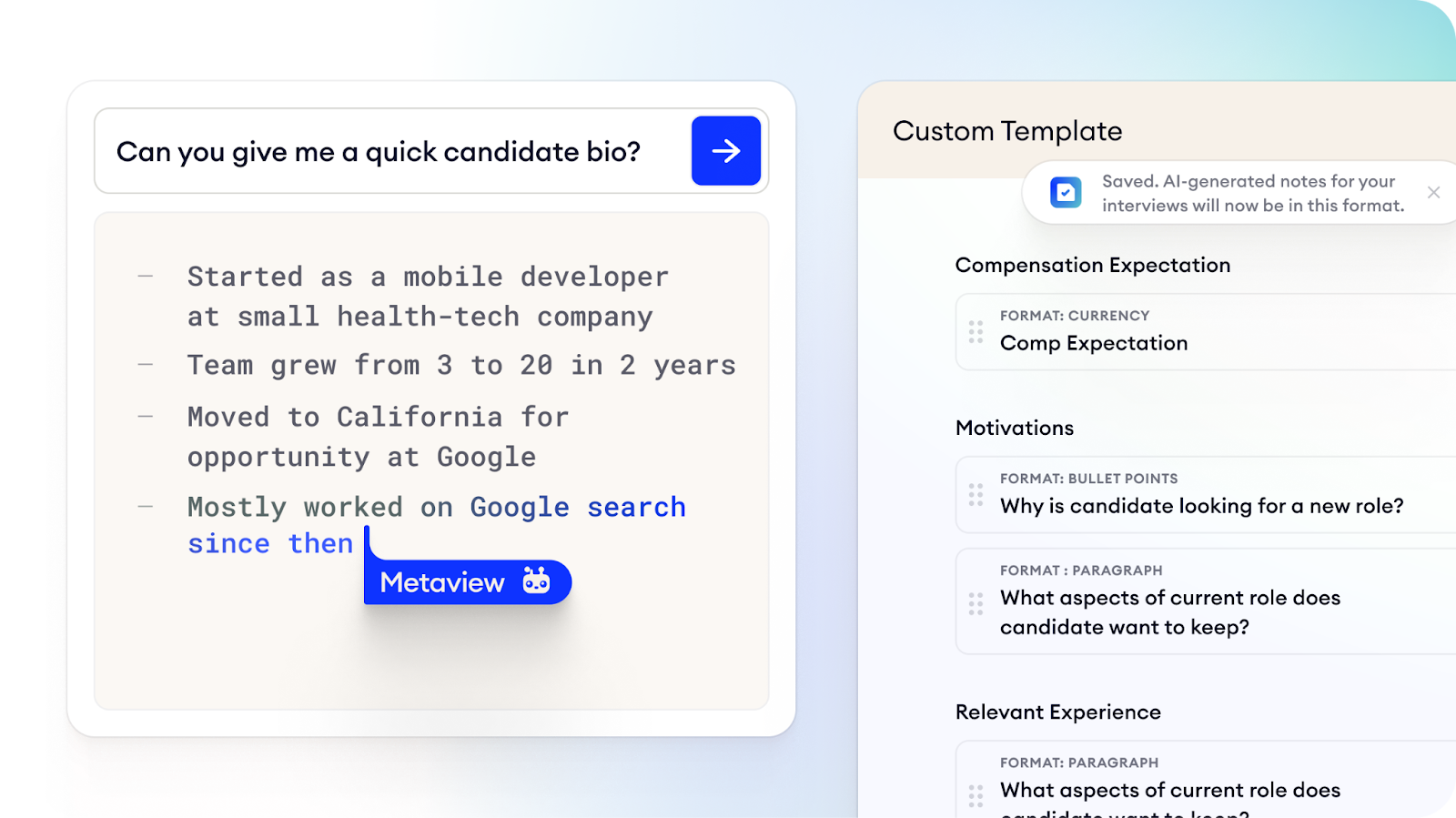
Task: Click highlighted Google search text
Action: pos(578,507)
